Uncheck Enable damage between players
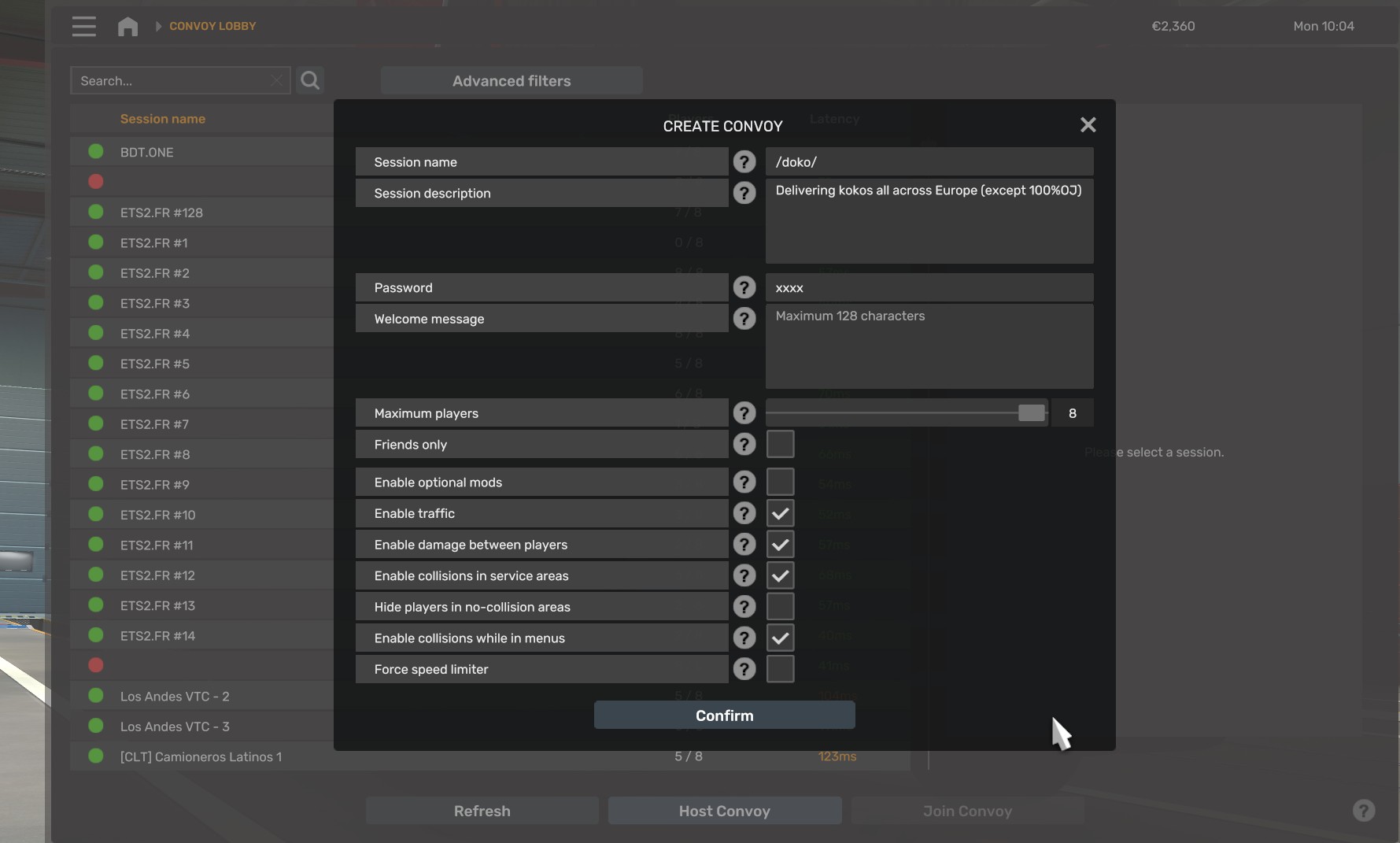 coord(780,544)
